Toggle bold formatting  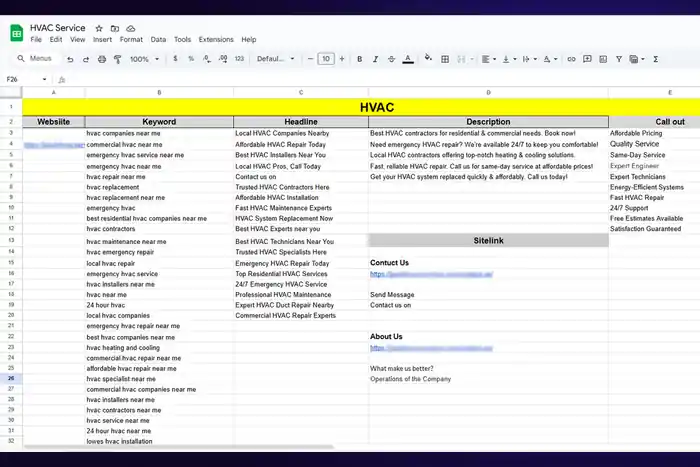tap(359, 59)
